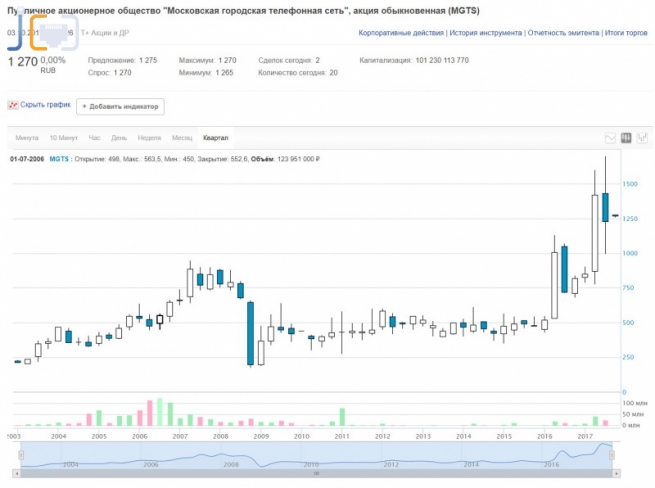Screen dimensions: 655x488
Task: Open История инструмента link
Action: 485,33
